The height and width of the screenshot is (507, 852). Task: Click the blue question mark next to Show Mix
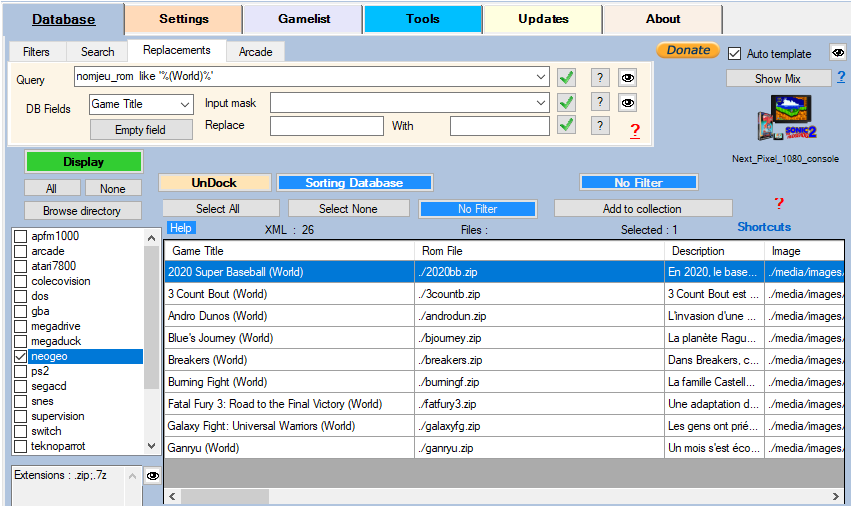(841, 77)
